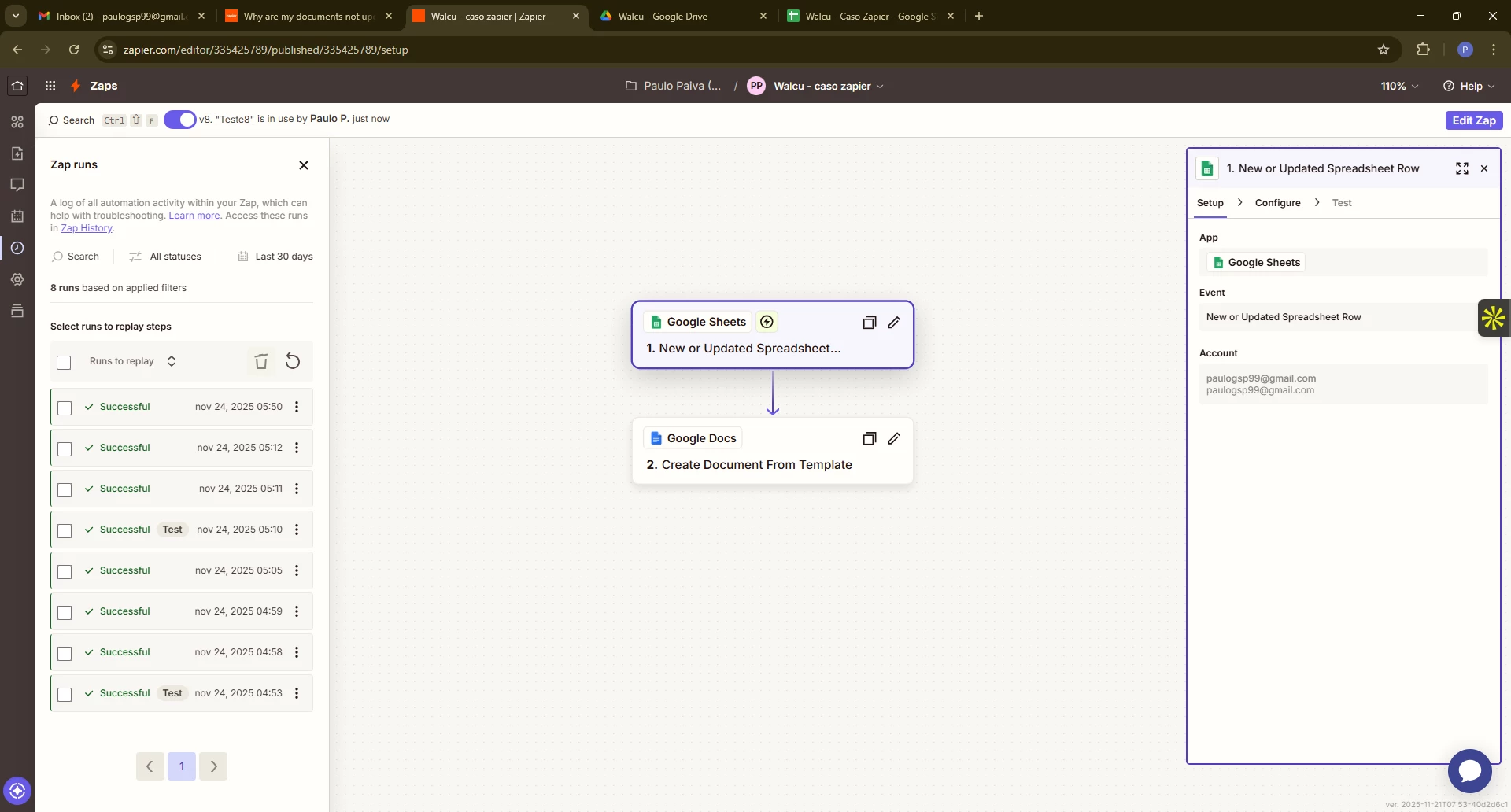The image size is (1511, 812).
Task: Duplicate the Google Docs step via copy icon
Action: tap(870, 439)
